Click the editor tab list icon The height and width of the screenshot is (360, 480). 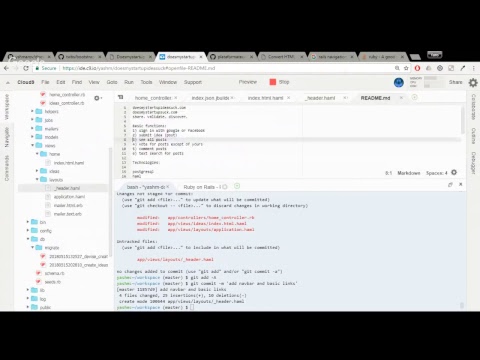[x=121, y=97]
